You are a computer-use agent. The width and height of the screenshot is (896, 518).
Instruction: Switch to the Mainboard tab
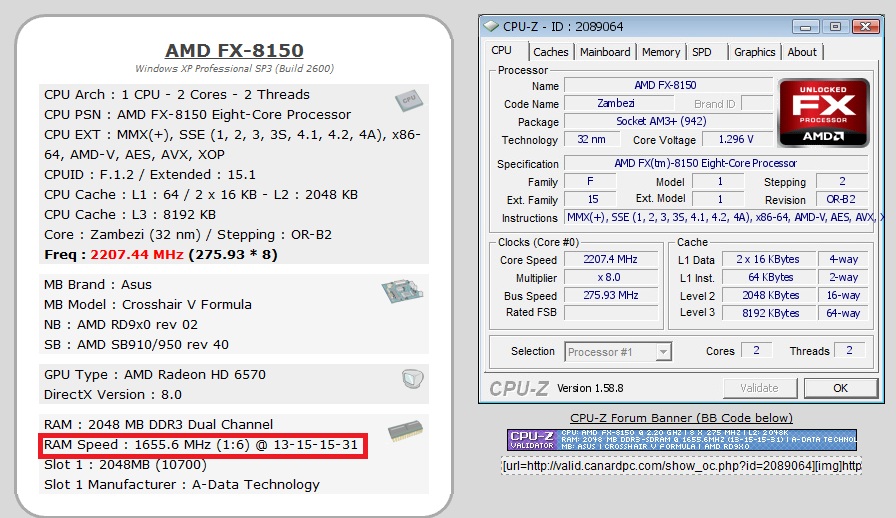click(x=605, y=52)
